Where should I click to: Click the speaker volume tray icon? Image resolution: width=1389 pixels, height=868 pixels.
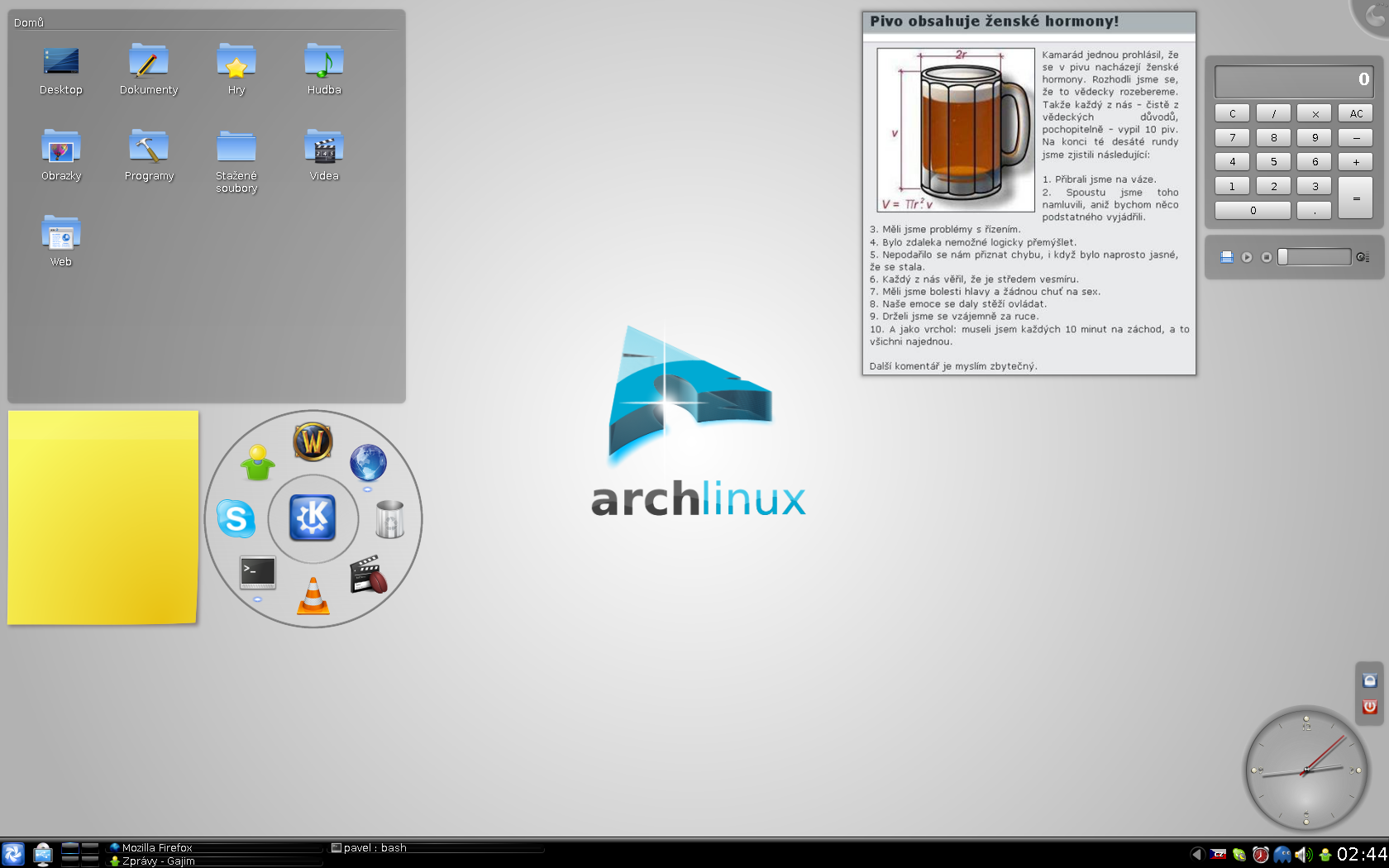point(1303,855)
